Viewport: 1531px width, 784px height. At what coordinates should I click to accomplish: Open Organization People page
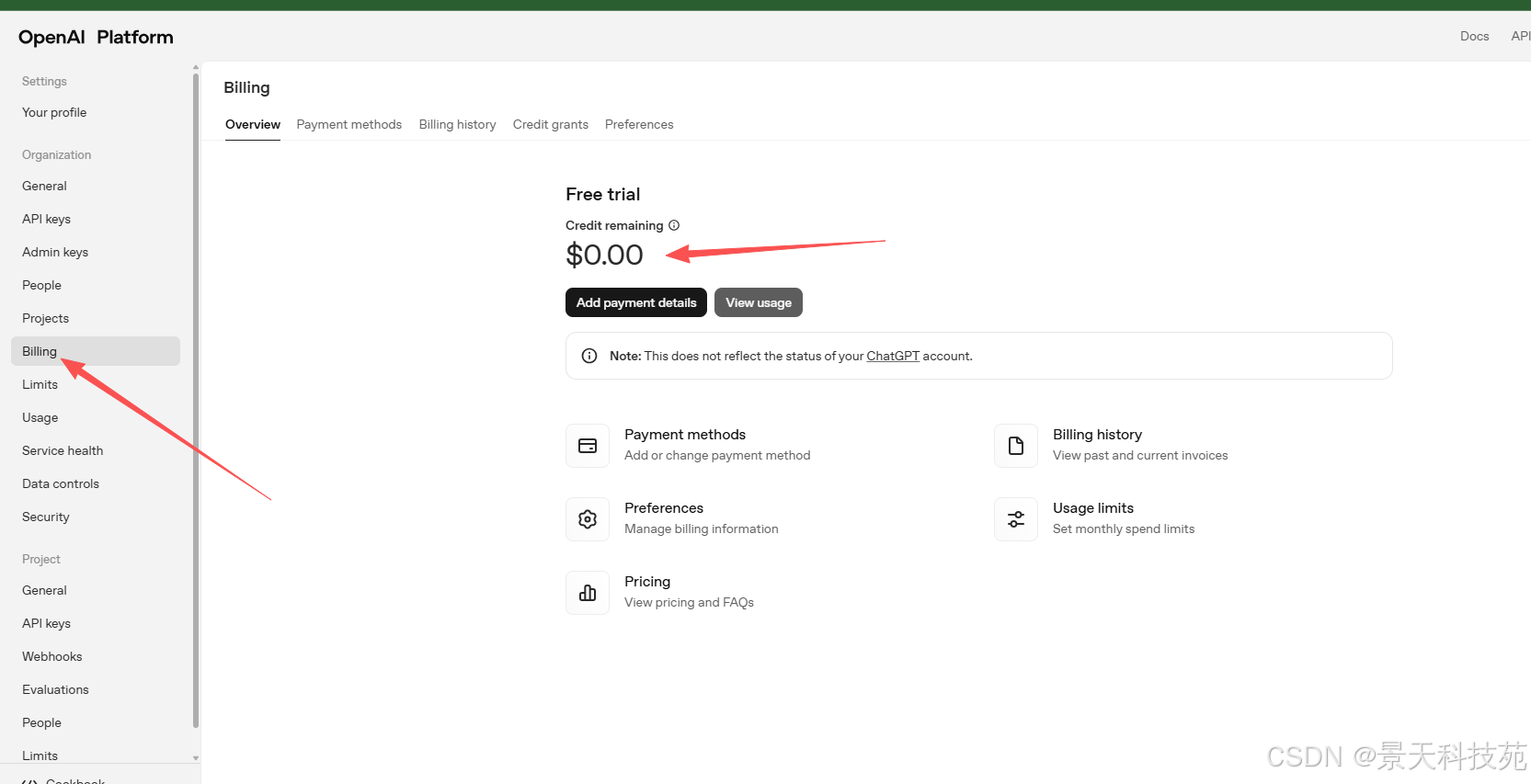(x=96, y=285)
